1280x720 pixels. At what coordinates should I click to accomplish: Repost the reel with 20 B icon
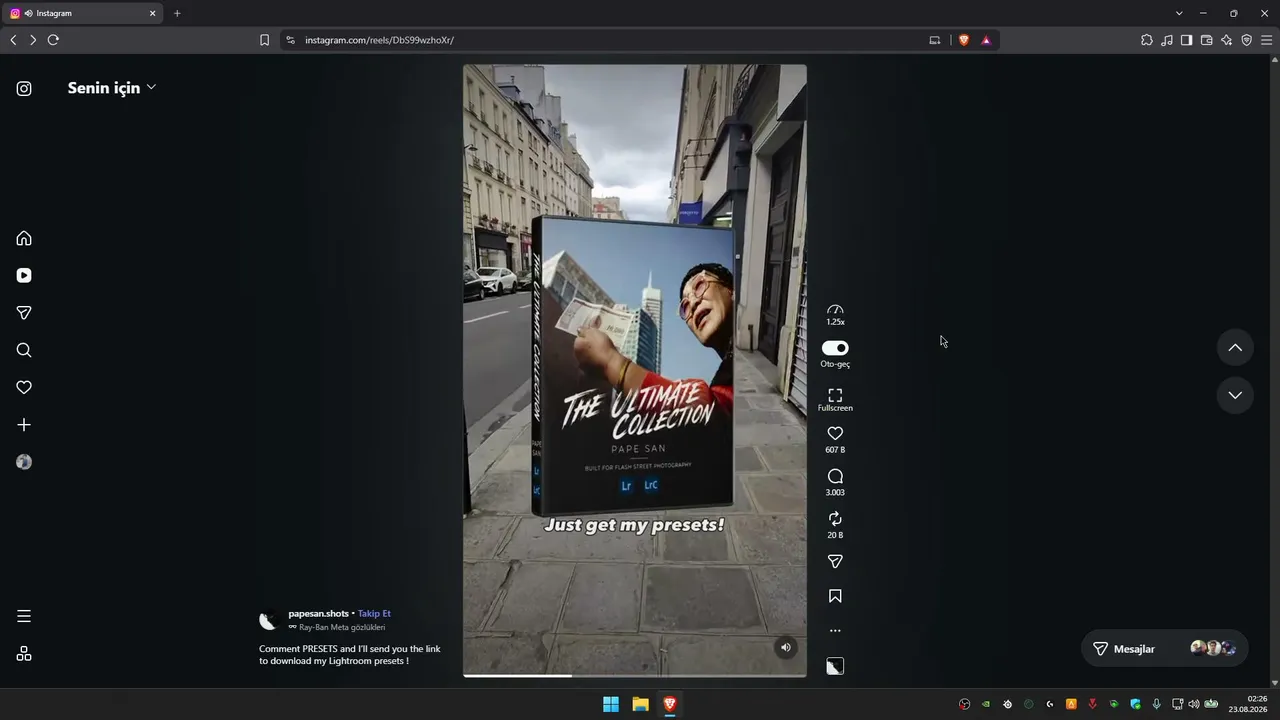tap(835, 519)
